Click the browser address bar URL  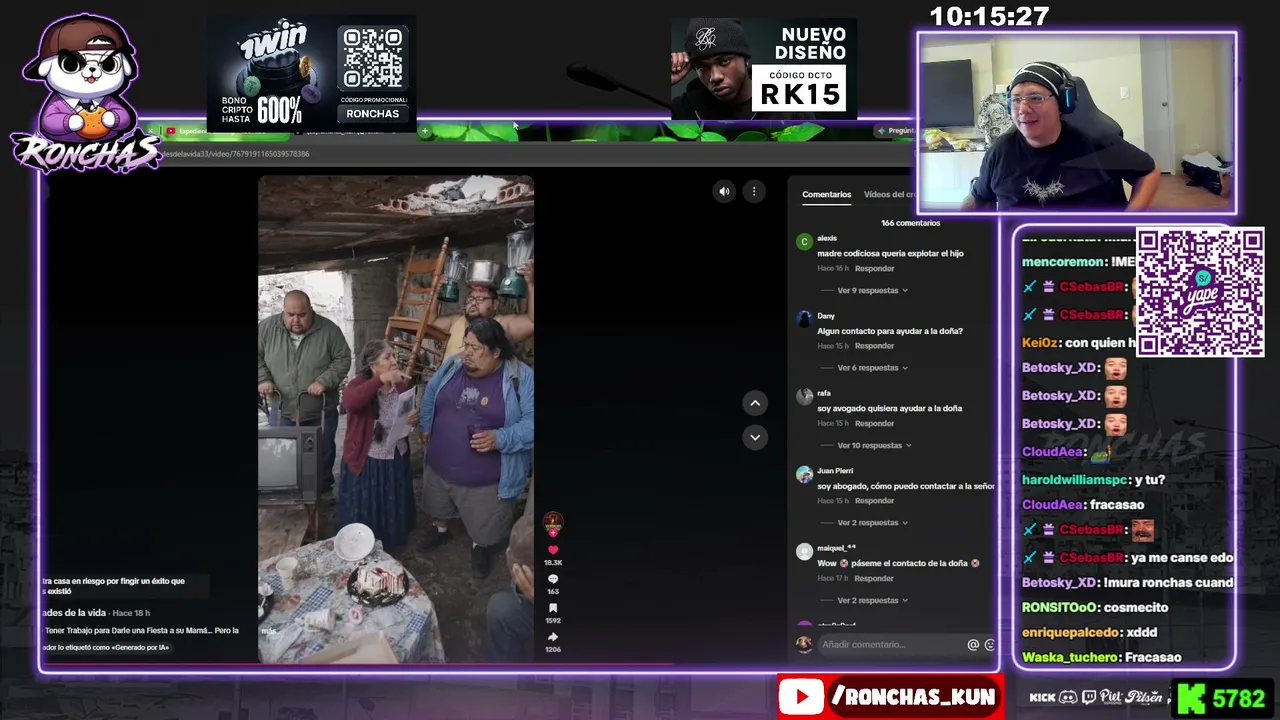[236, 154]
